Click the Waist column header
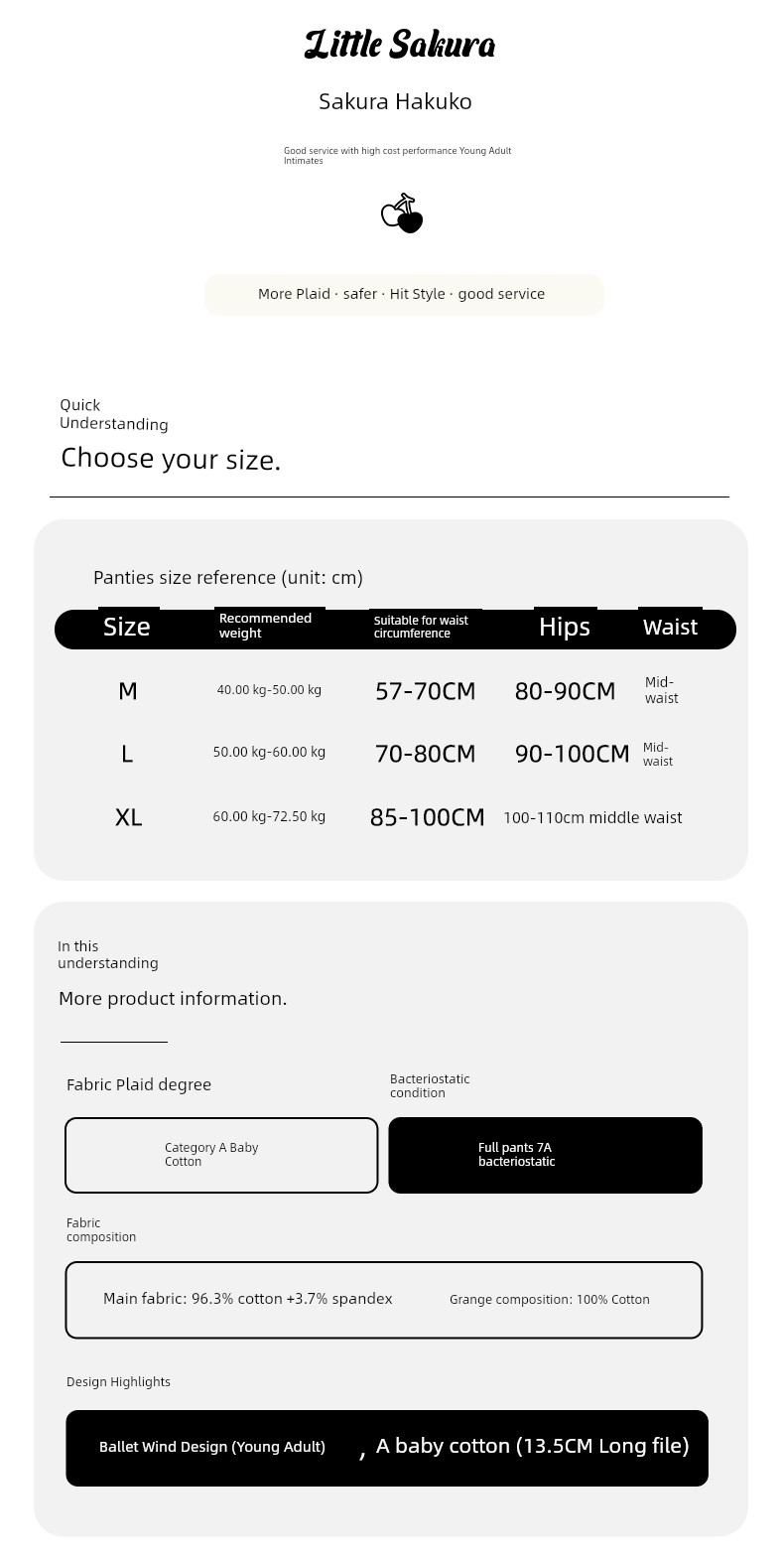 tap(670, 627)
